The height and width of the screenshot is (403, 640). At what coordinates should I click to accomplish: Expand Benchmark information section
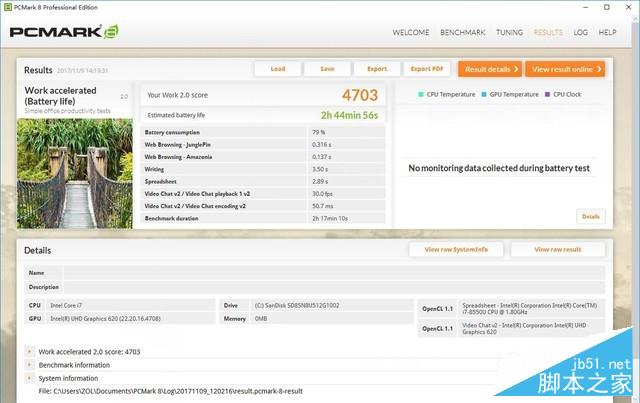(29, 364)
